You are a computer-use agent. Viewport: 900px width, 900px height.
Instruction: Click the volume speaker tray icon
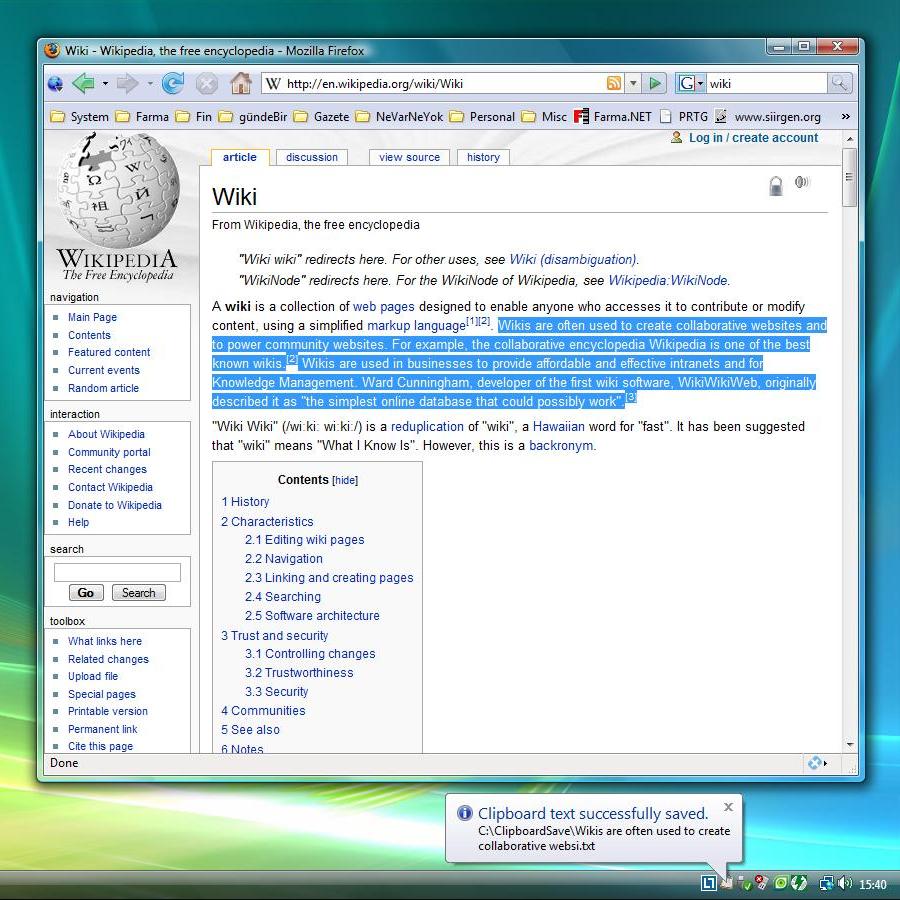coord(845,883)
